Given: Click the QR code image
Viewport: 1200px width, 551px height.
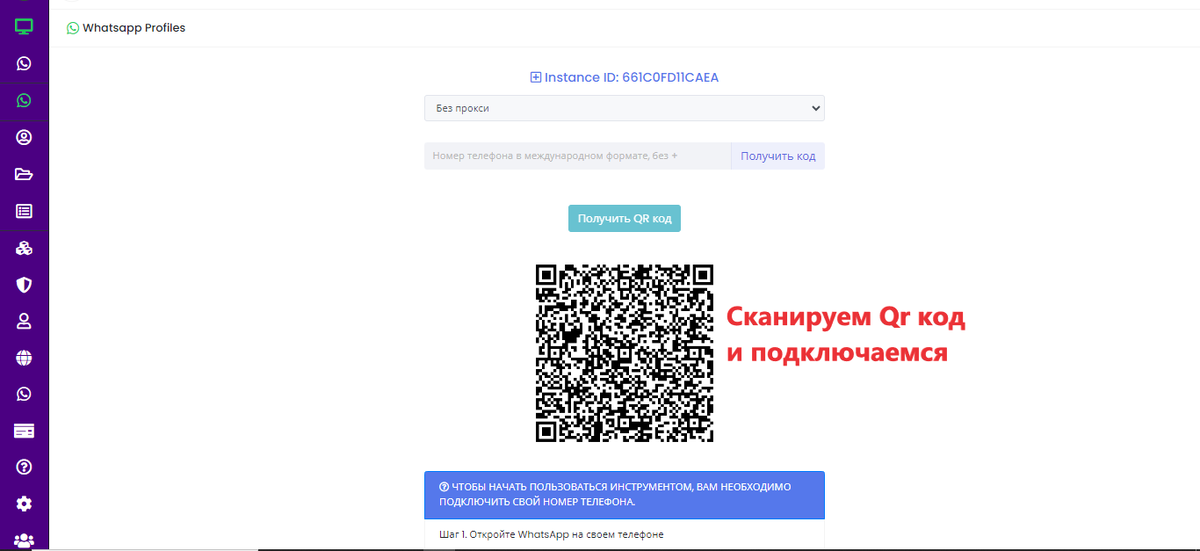Looking at the screenshot, I should (624, 353).
